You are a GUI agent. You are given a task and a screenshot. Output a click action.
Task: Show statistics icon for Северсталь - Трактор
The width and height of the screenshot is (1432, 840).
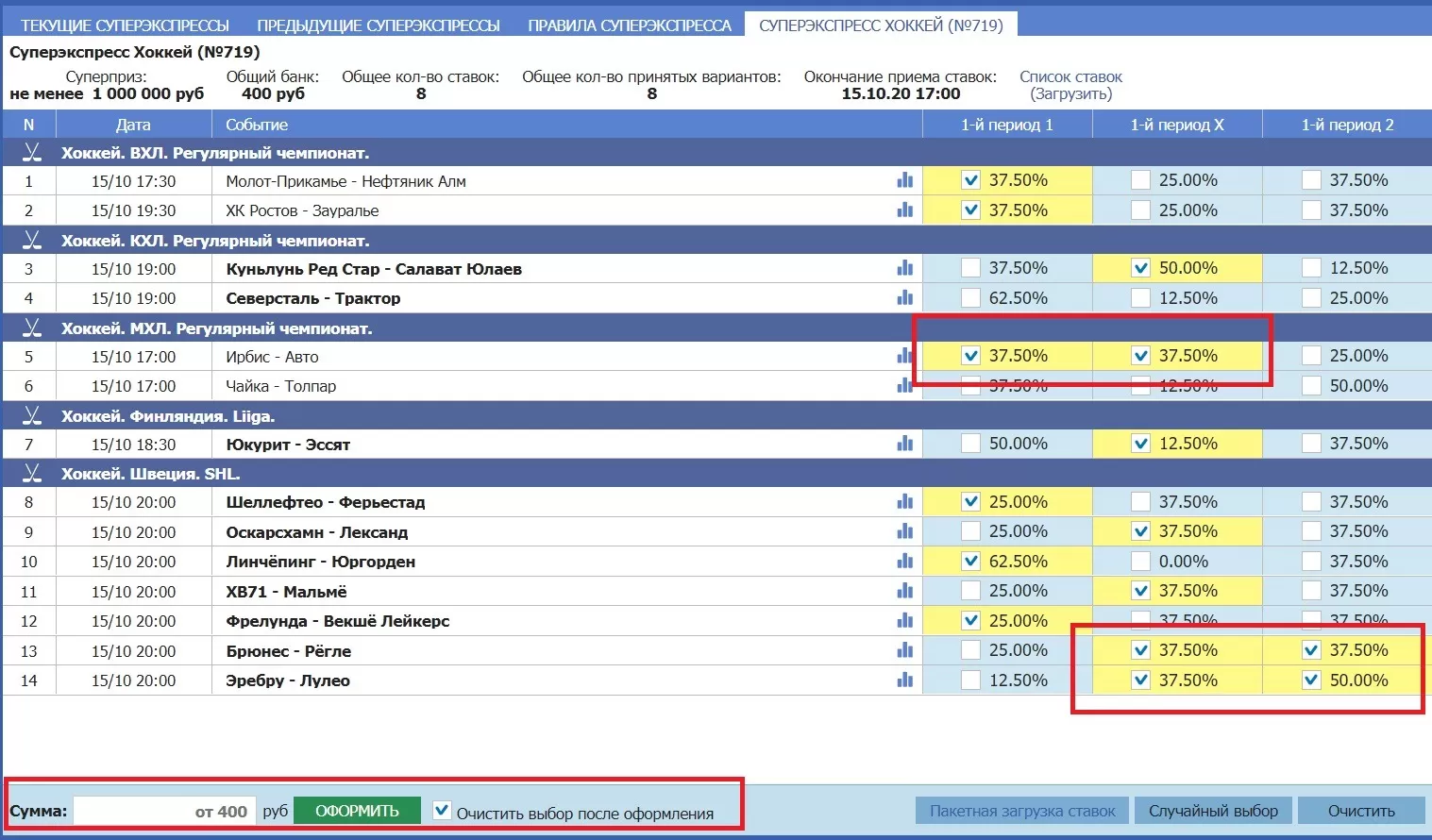[x=904, y=298]
